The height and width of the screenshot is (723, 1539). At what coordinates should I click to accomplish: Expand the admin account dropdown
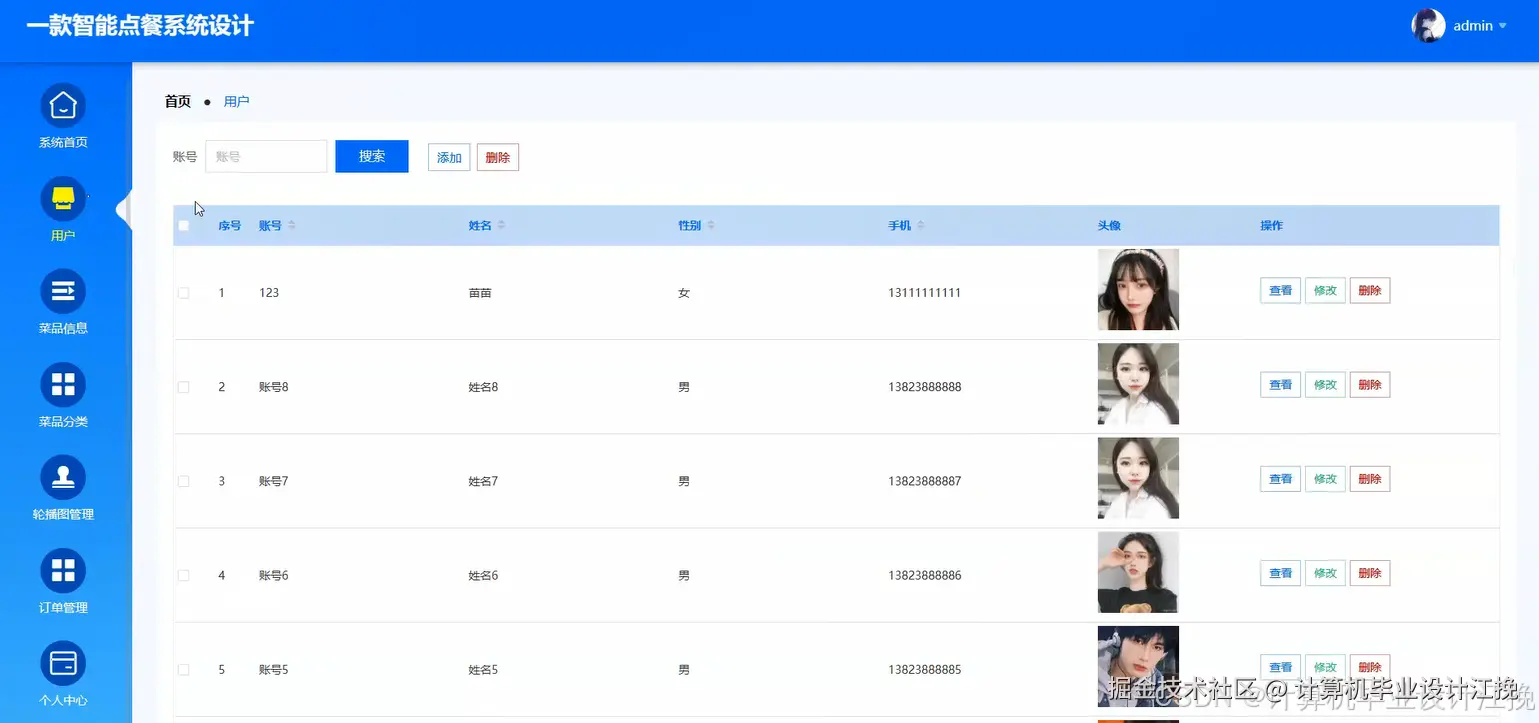[x=1502, y=26]
